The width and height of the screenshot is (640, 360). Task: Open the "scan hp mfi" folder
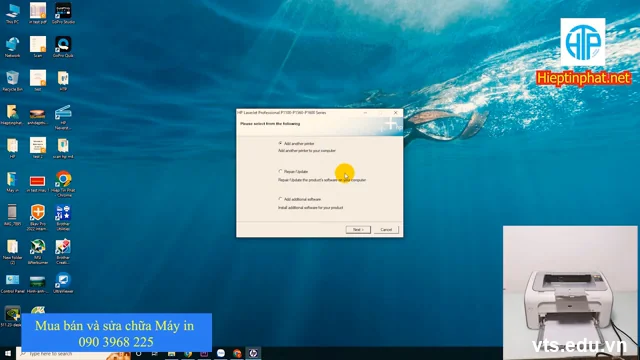[63, 148]
